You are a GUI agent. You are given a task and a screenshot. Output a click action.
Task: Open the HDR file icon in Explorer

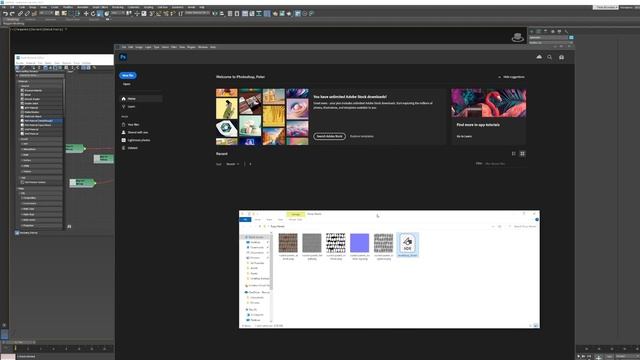tap(407, 245)
